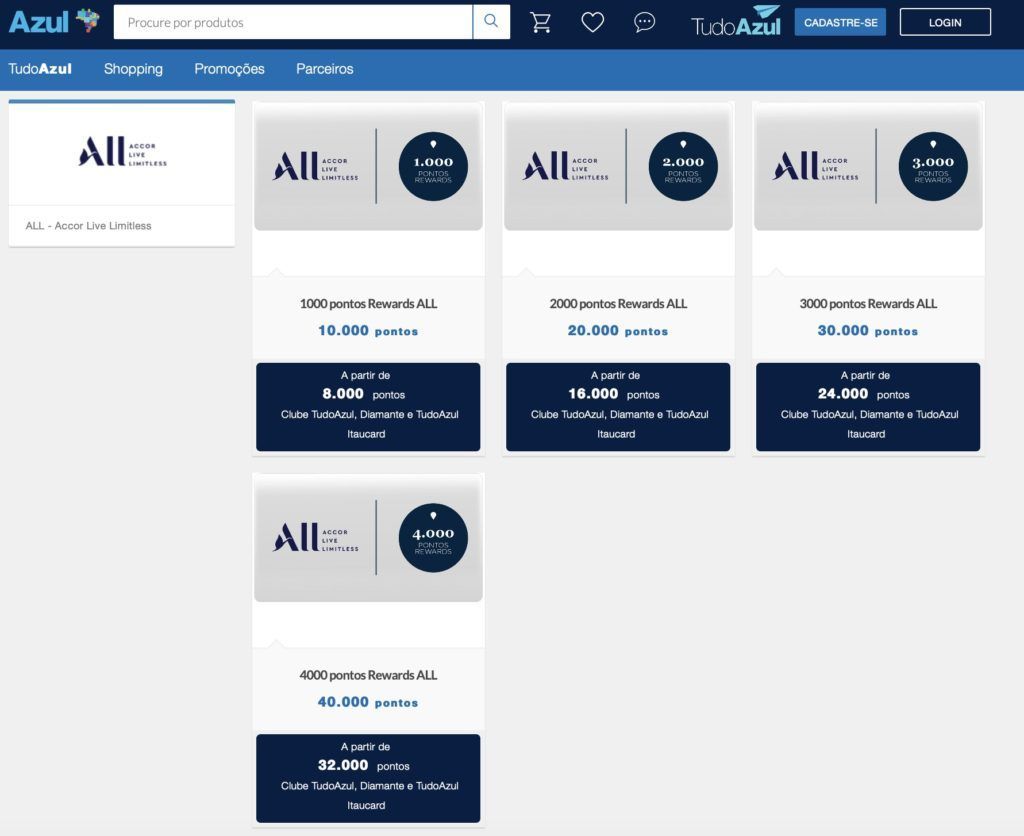Open the Shopping menu item
This screenshot has width=1024, height=836.
pyautogui.click(x=133, y=69)
